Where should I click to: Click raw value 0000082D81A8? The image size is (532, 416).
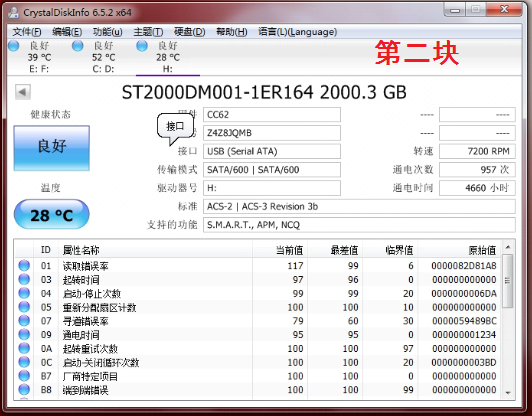pos(464,266)
